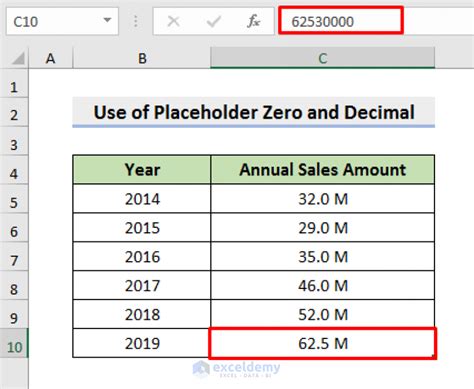The height and width of the screenshot is (389, 474).
Task: Select cell showing 32.0 M
Action: pyautogui.click(x=322, y=199)
